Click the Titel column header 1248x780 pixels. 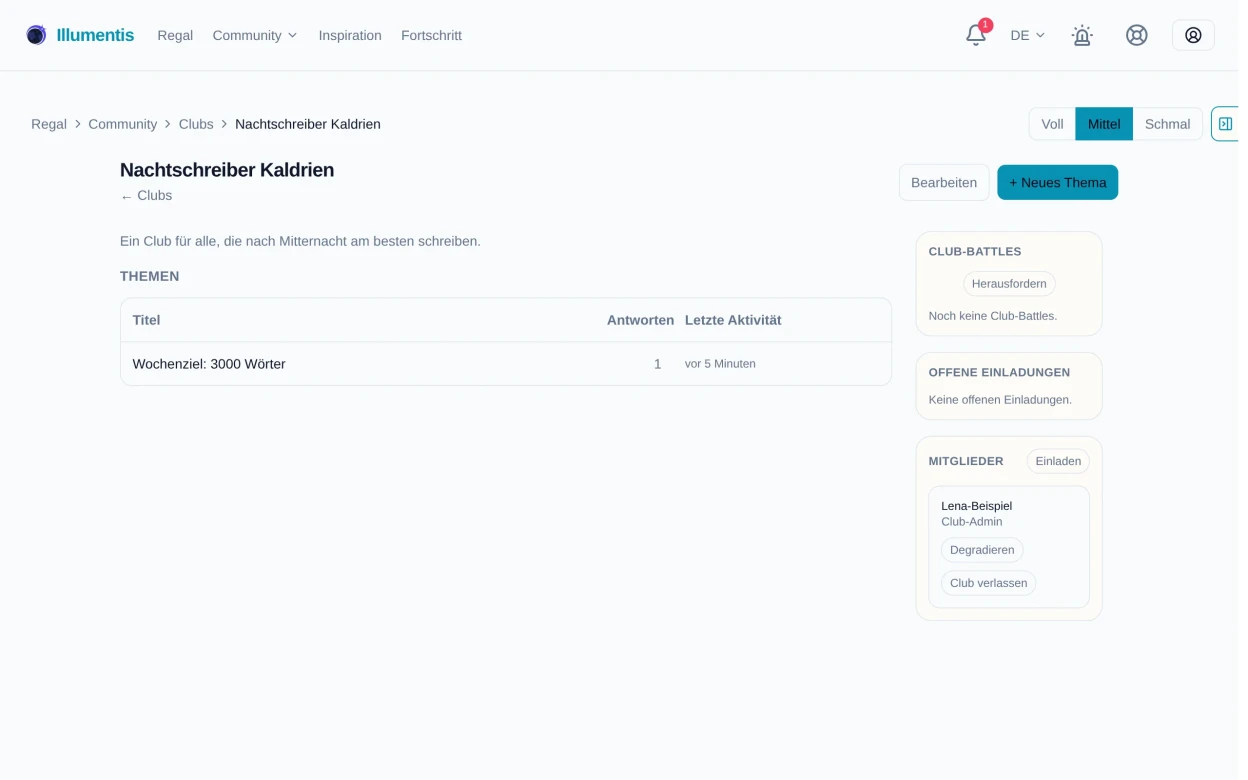[146, 320]
